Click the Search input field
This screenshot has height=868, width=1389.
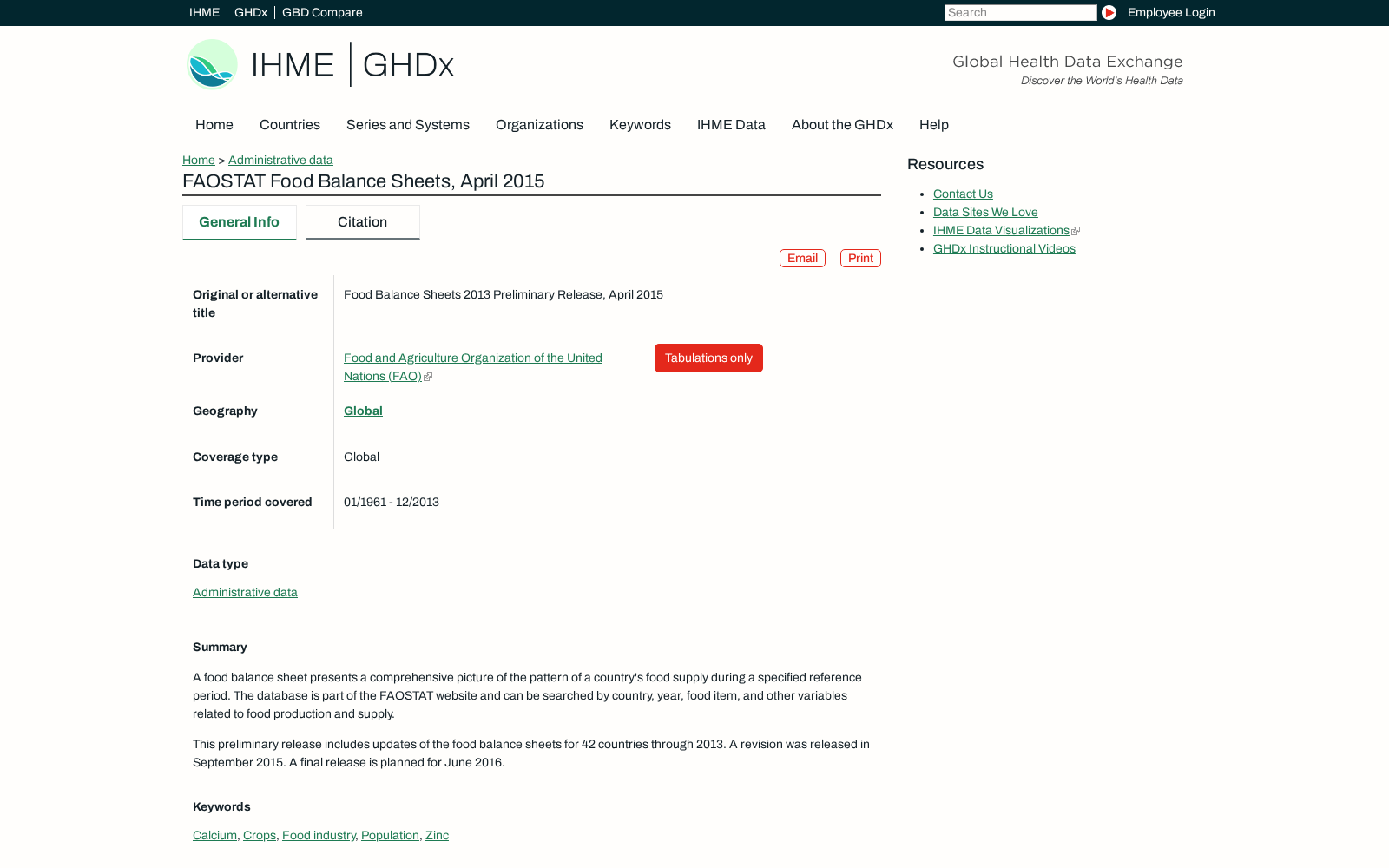tap(1020, 12)
